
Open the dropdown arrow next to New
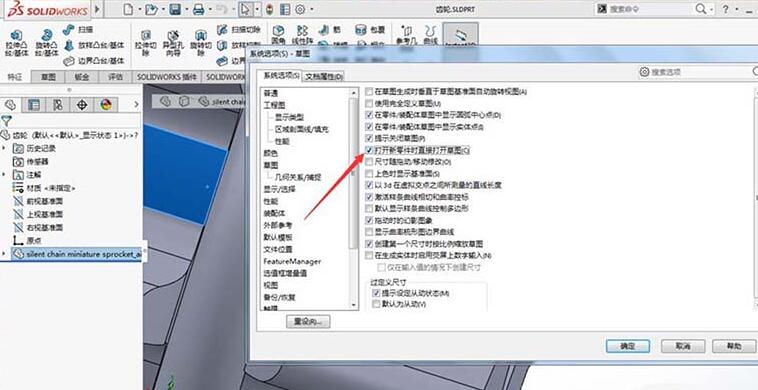pos(139,9)
